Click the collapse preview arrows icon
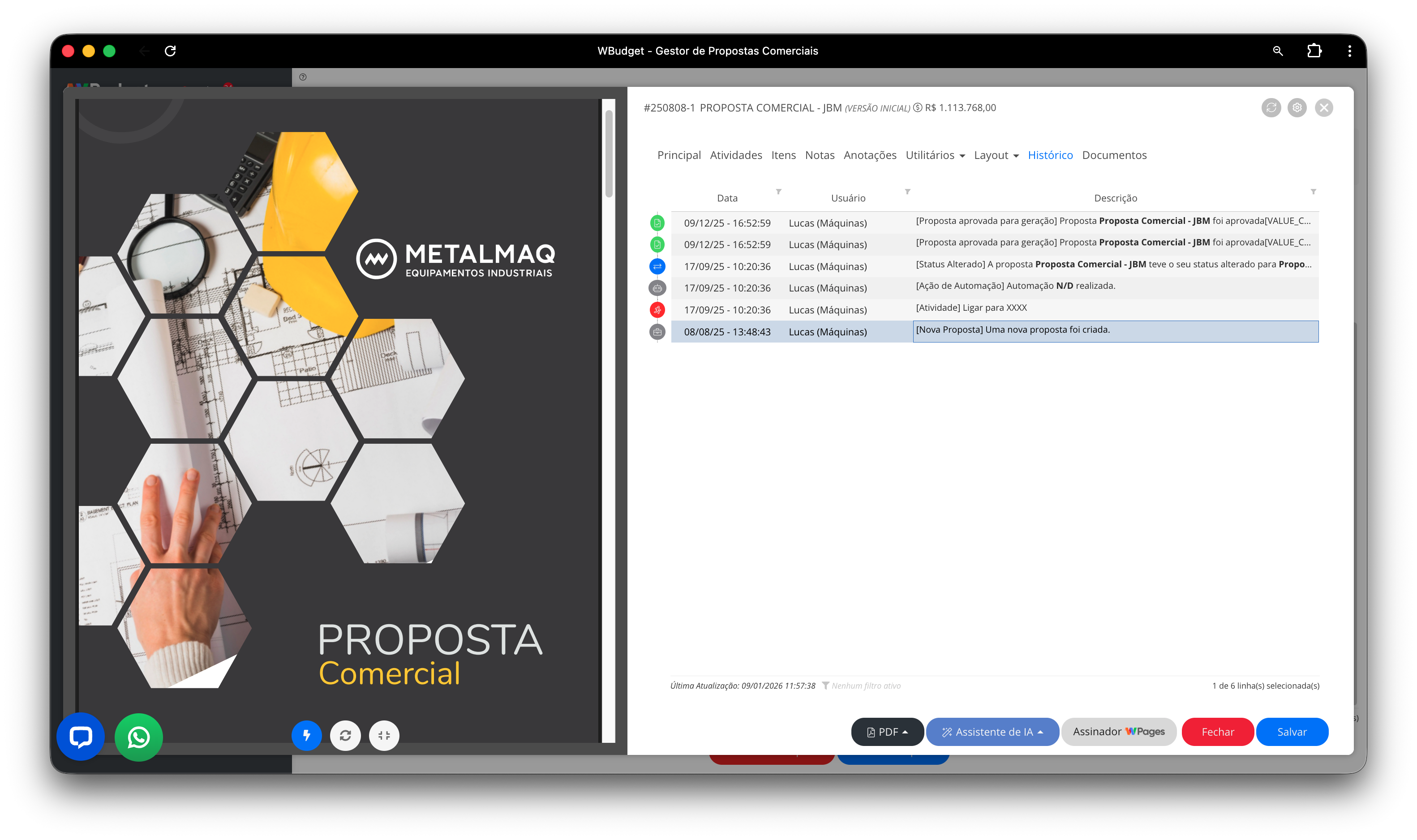Viewport: 1417px width, 840px height. (384, 735)
